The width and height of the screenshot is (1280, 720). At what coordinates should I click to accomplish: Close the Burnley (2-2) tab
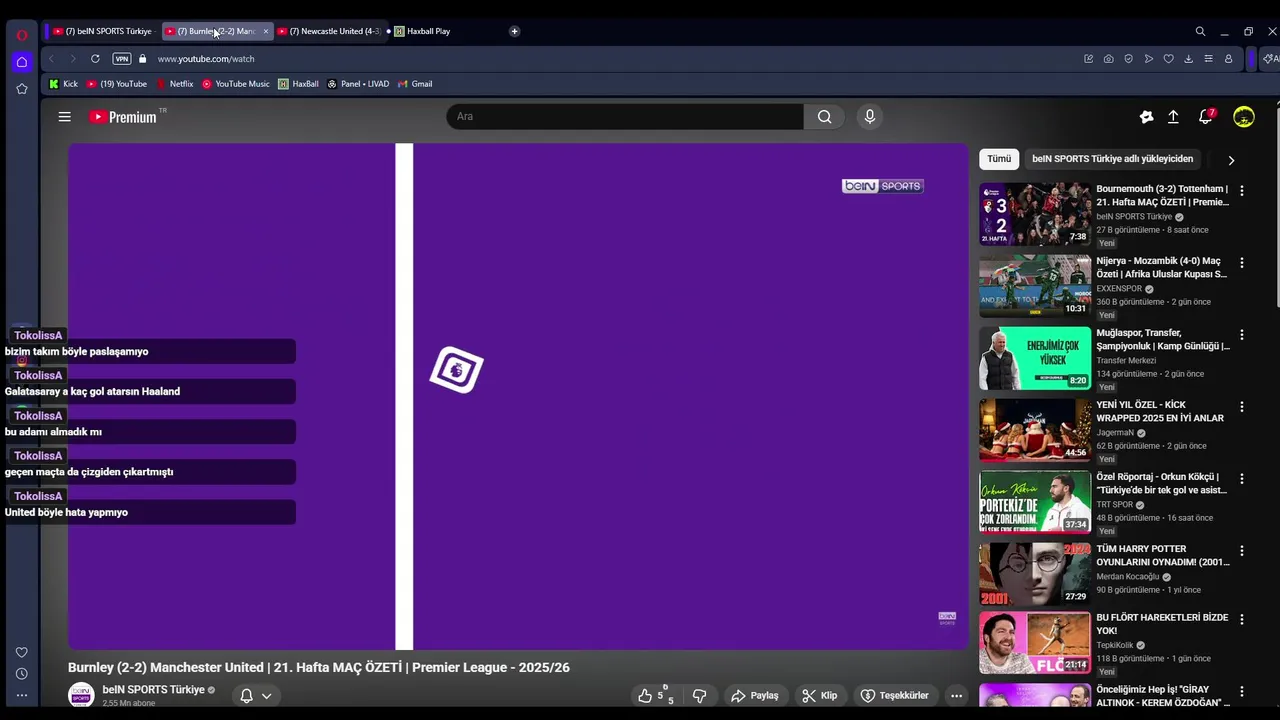tap(265, 31)
